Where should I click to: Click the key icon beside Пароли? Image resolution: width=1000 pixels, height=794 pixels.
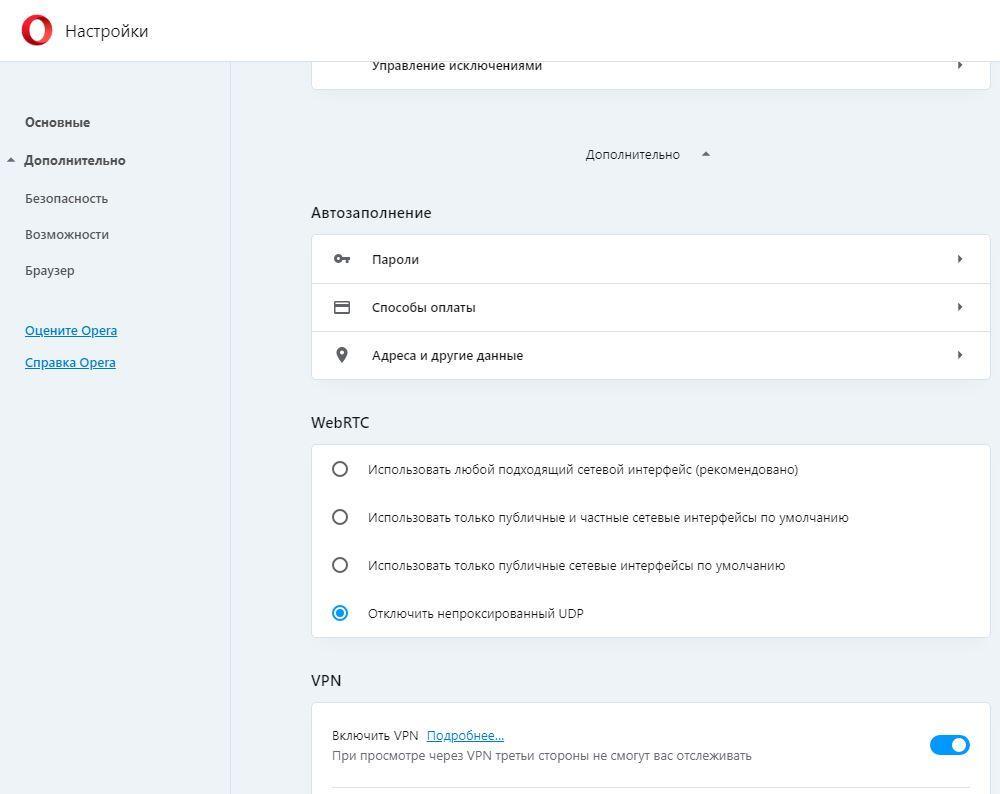click(342, 259)
